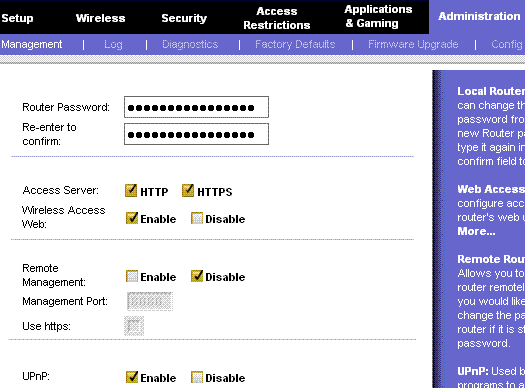Click the Remote Router help heading
The height and width of the screenshot is (388, 525).
491,259
